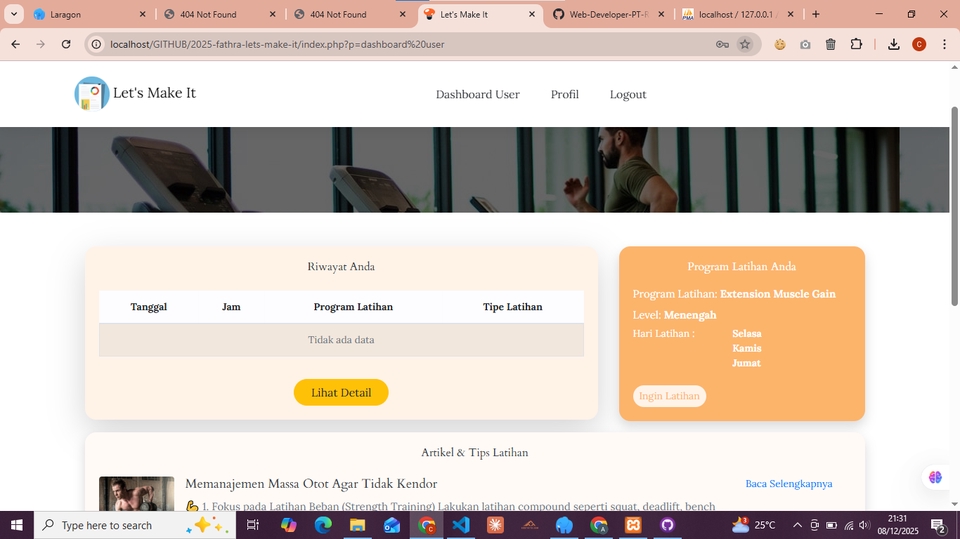Open the Profil nav link

pyautogui.click(x=564, y=94)
